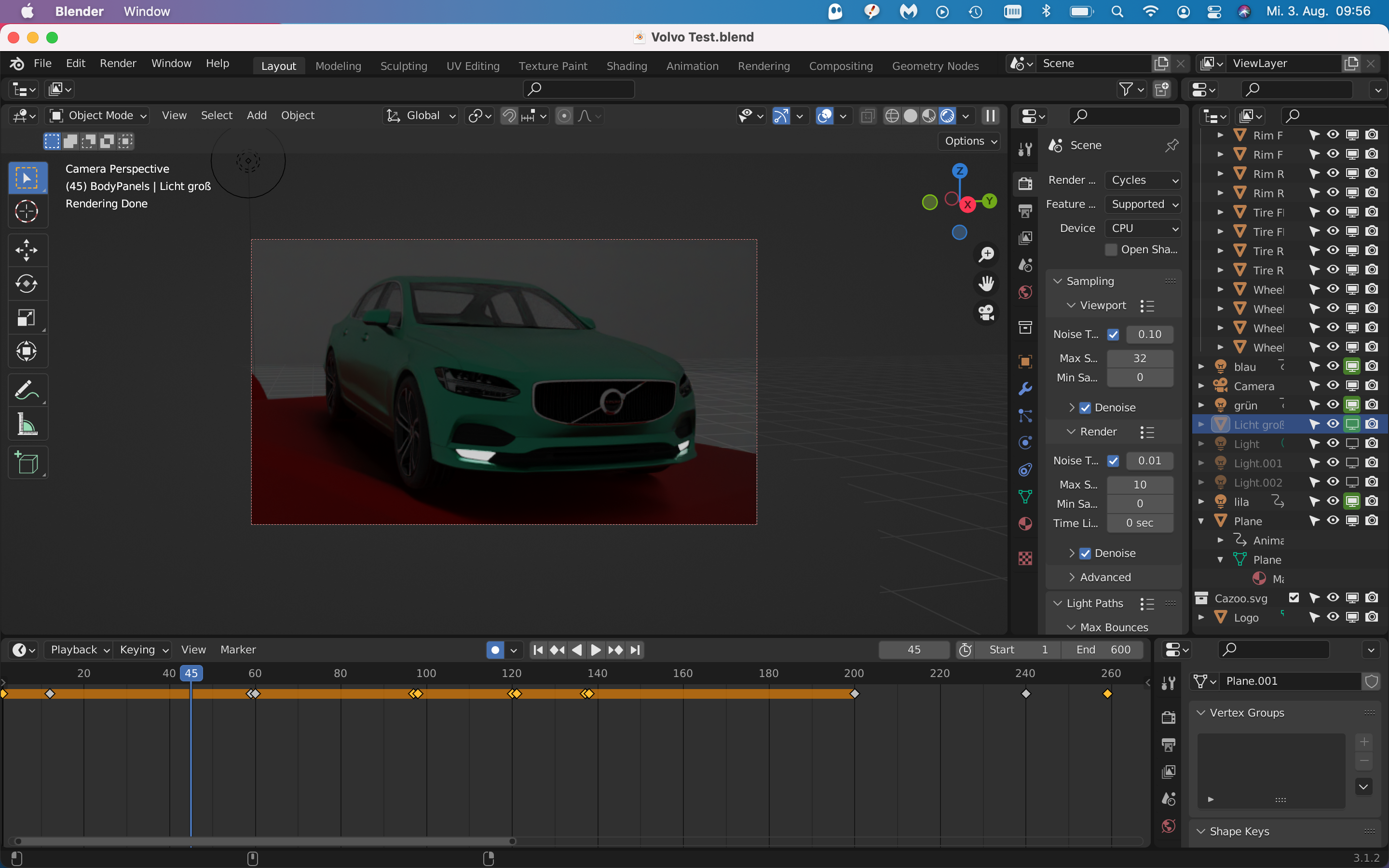Select the Measure tool

tap(27, 425)
